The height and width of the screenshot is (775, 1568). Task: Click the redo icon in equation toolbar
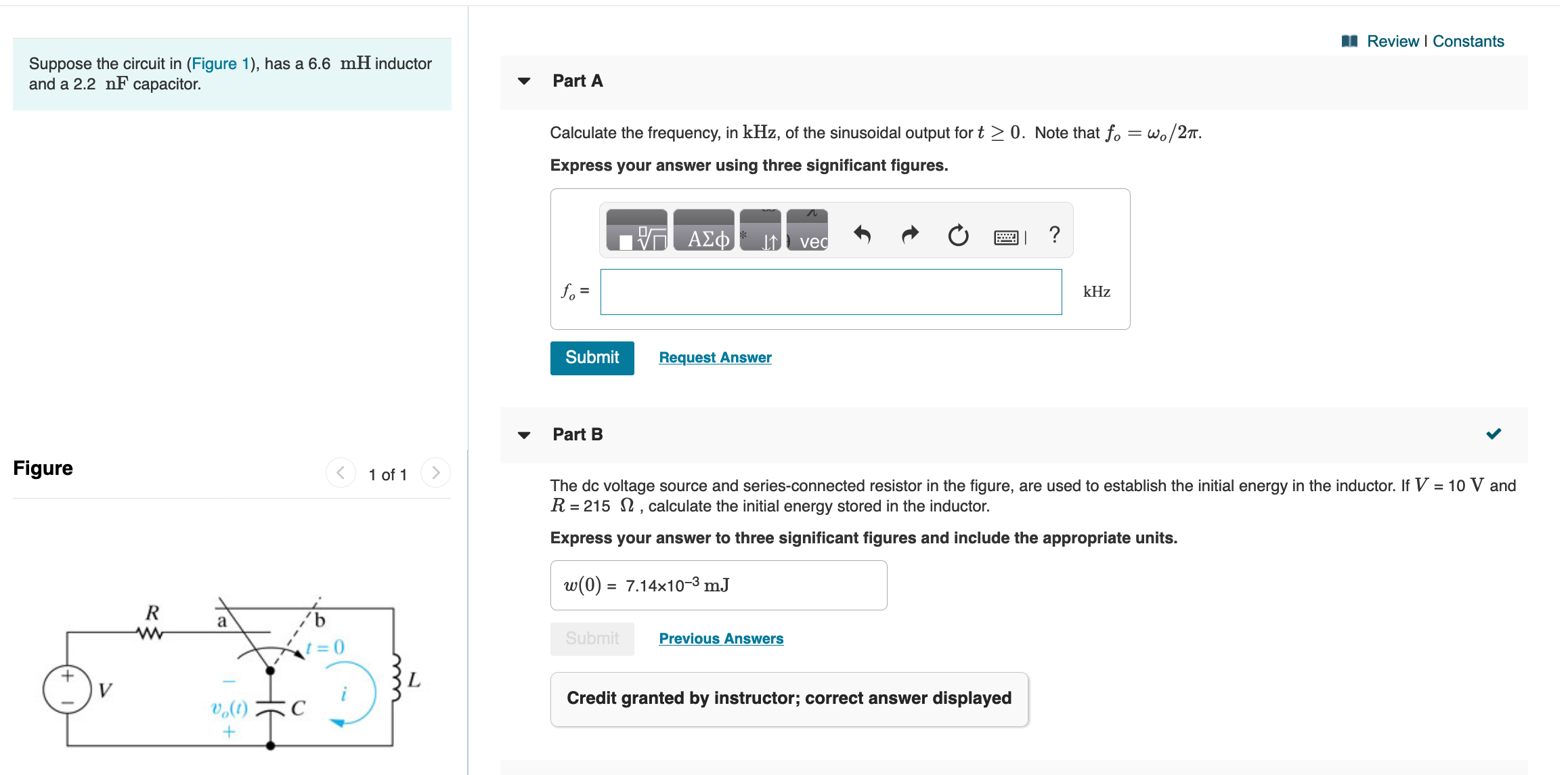911,234
